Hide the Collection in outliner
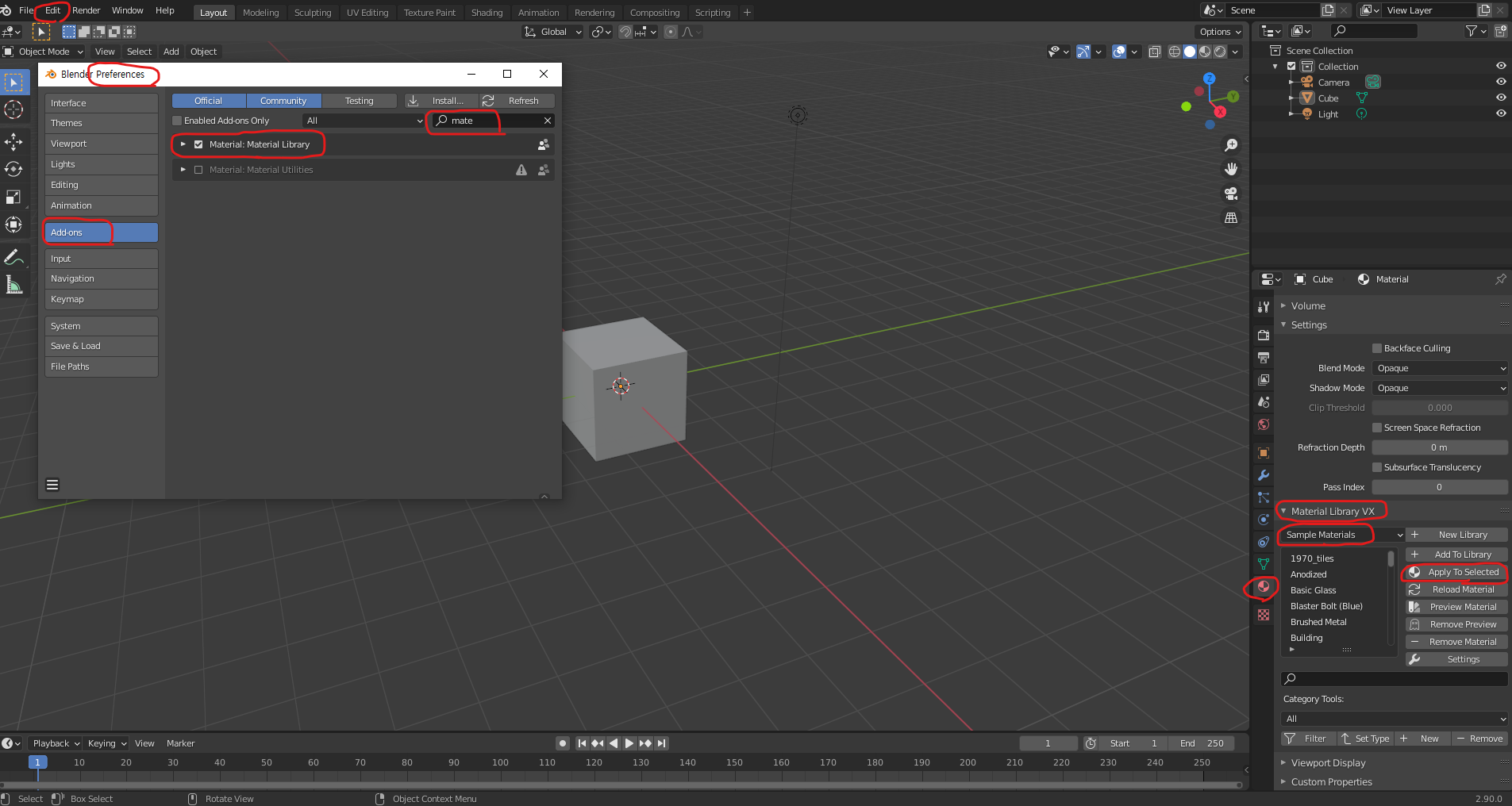The image size is (1512, 806). (x=1501, y=66)
